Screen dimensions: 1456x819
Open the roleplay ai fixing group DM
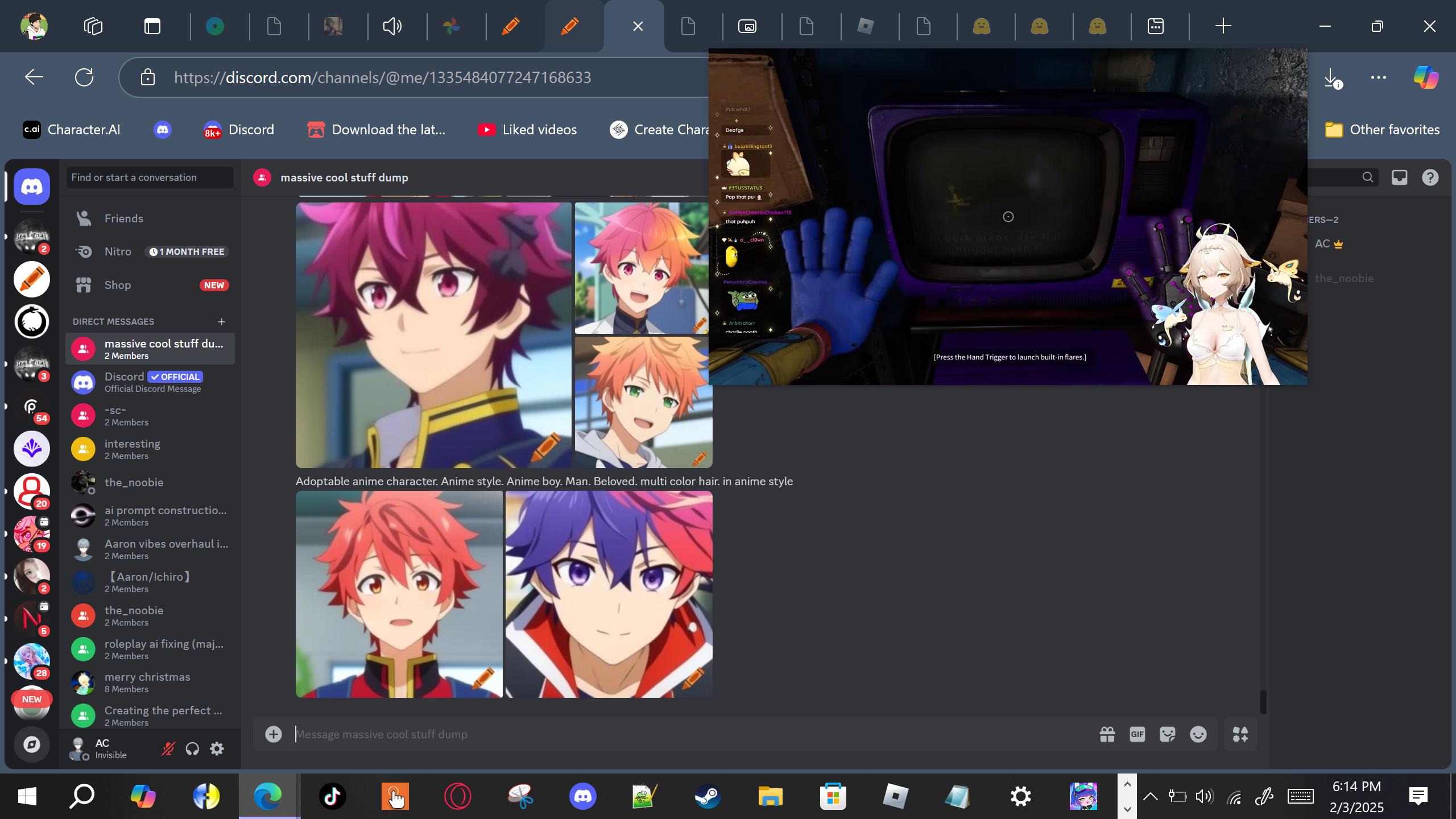pos(150,650)
